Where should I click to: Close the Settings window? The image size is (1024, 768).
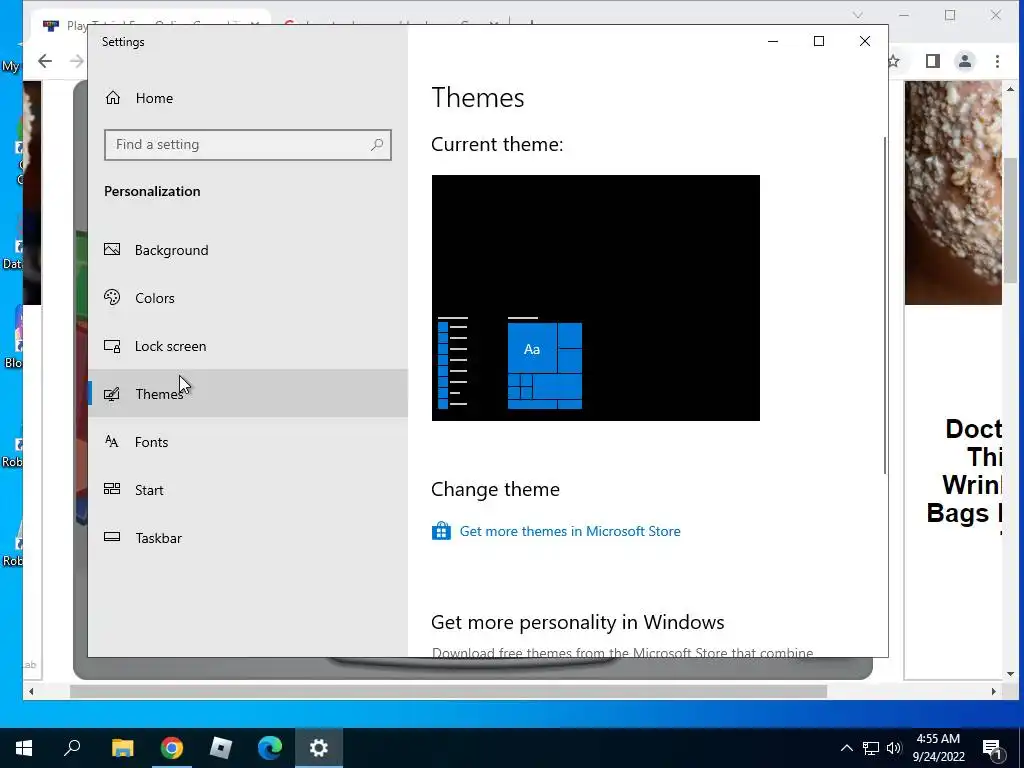[865, 41]
